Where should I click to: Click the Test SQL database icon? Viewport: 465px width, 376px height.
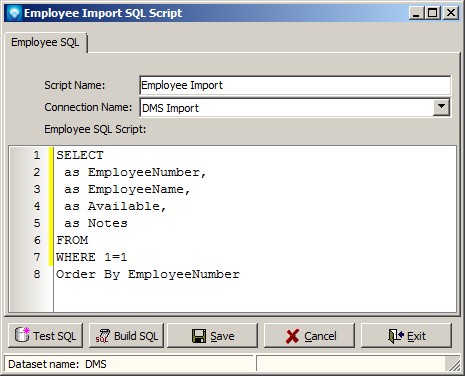click(x=22, y=335)
